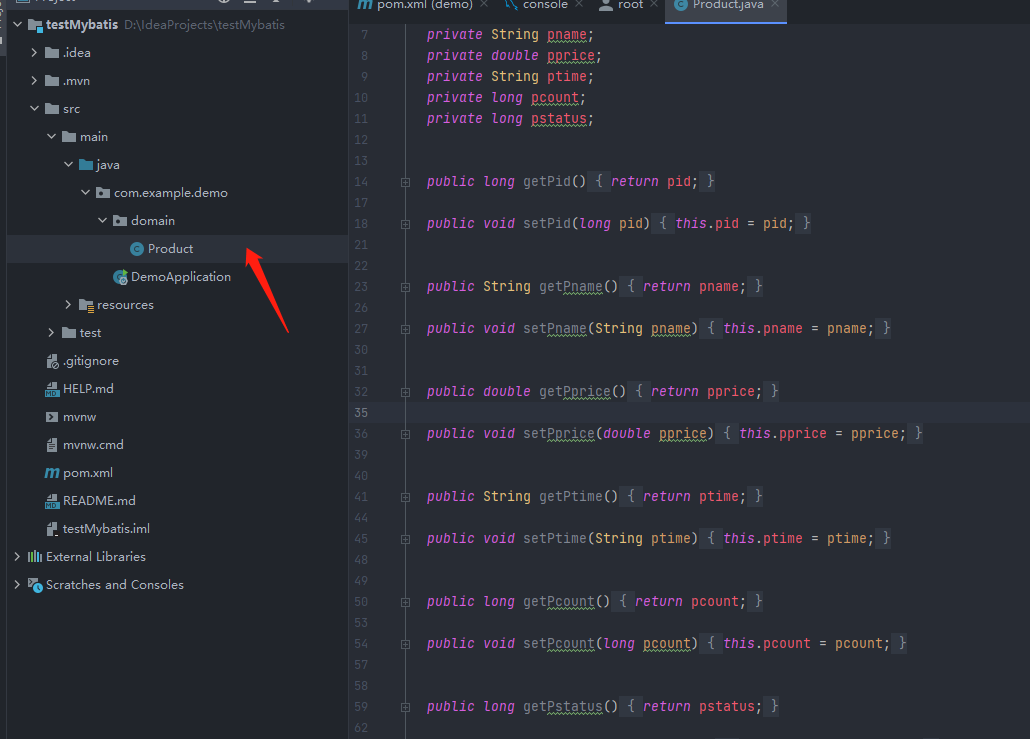The width and height of the screenshot is (1030, 739).
Task: Select the Product class file icon
Action: point(137,249)
